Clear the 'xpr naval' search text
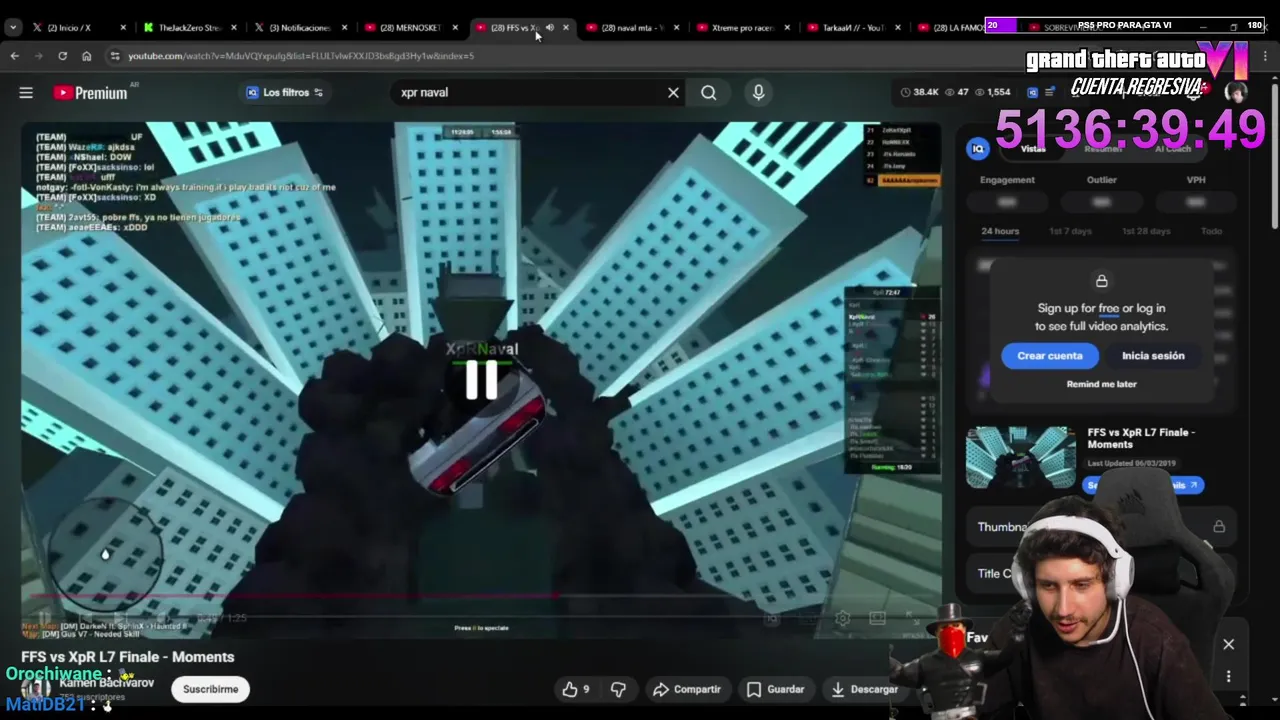Viewport: 1280px width, 720px height. tap(673, 93)
